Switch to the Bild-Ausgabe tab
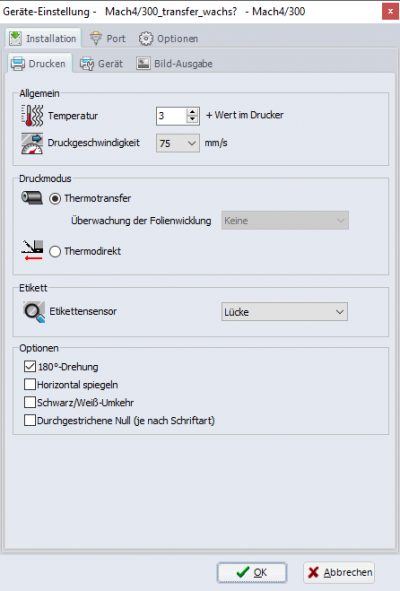The height and width of the screenshot is (591, 400). point(175,64)
